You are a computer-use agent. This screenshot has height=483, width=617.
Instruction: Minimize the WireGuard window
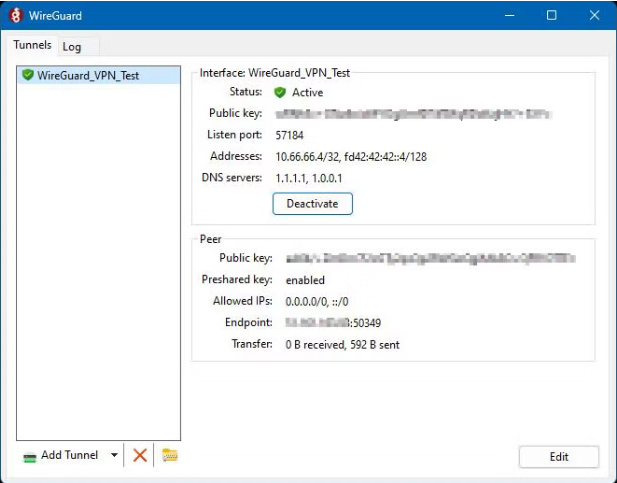510,15
